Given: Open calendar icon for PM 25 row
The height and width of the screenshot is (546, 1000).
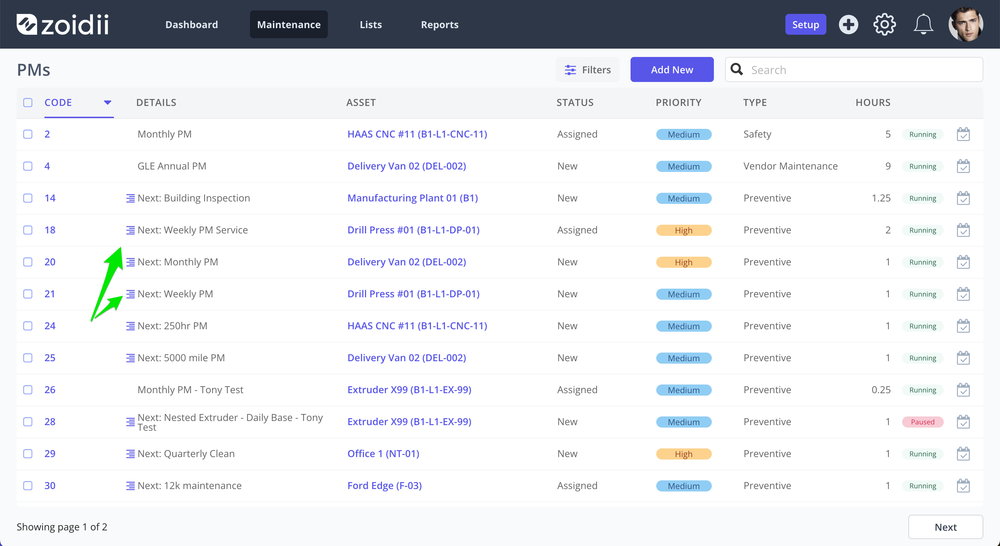Looking at the screenshot, I should (963, 357).
